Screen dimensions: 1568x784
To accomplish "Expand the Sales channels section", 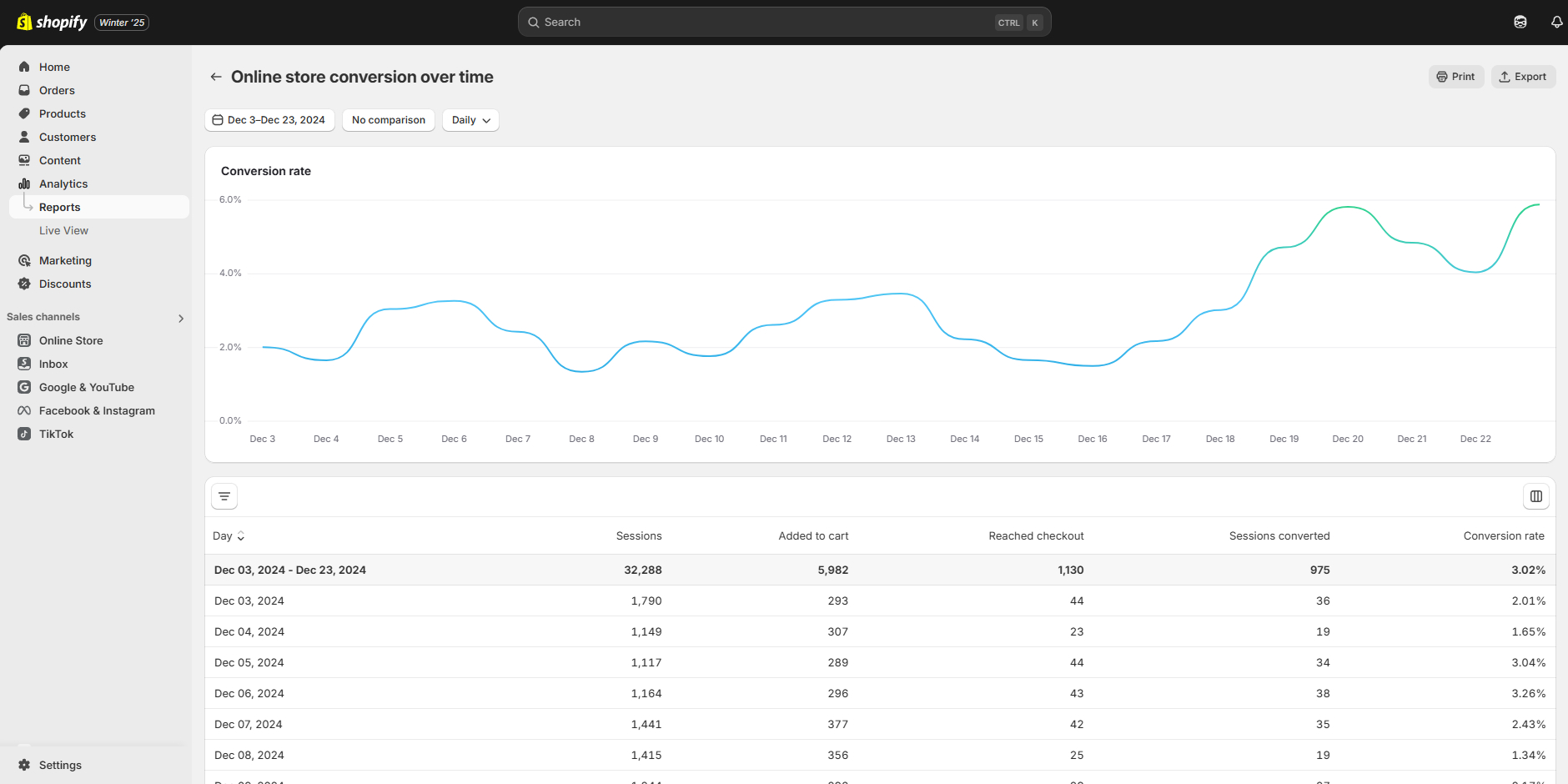I will pyautogui.click(x=180, y=318).
